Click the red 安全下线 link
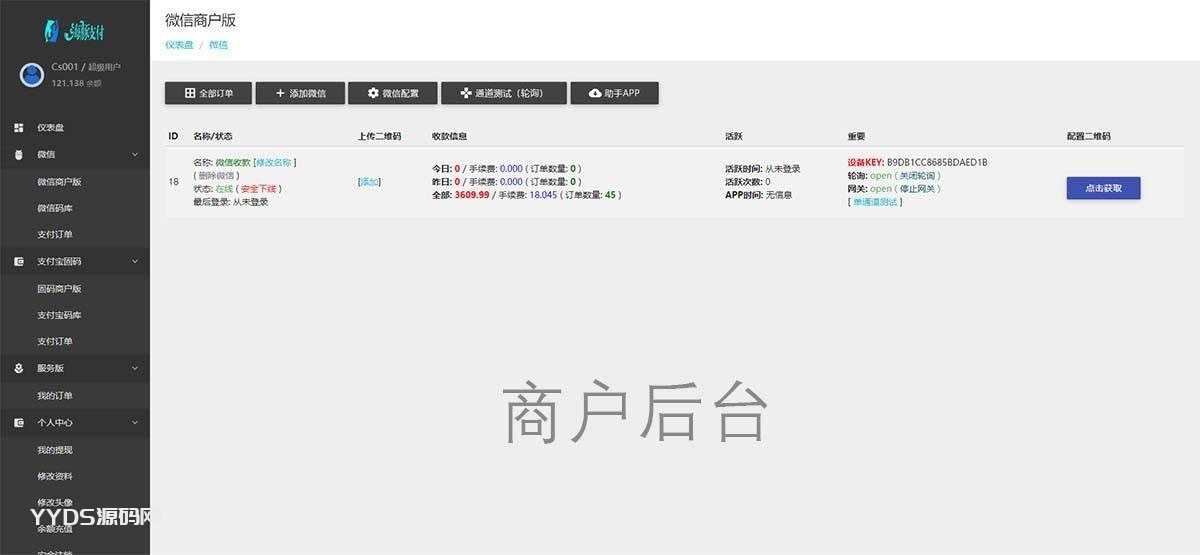 click(x=259, y=188)
